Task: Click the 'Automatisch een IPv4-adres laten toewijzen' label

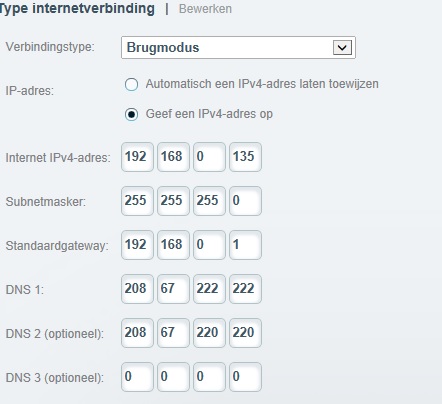Action: 262,84
